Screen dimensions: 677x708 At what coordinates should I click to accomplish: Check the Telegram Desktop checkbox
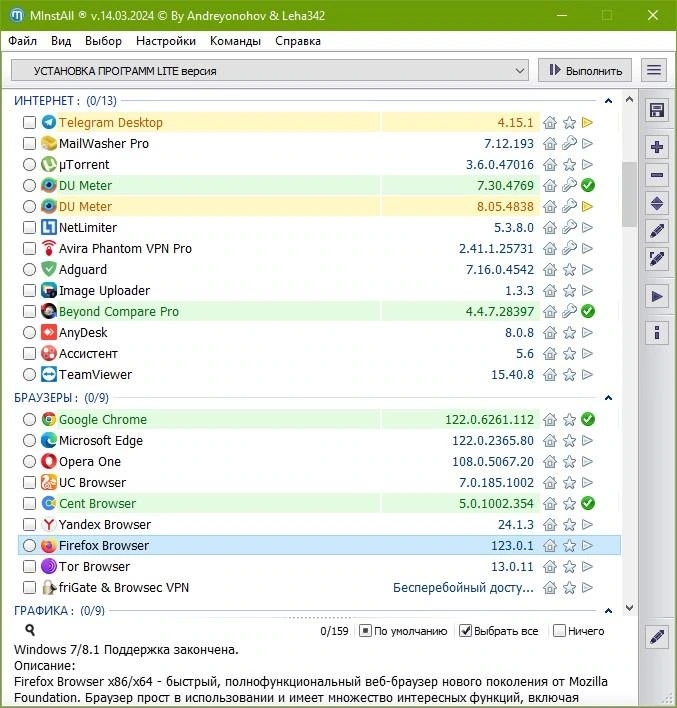pyautogui.click(x=29, y=122)
